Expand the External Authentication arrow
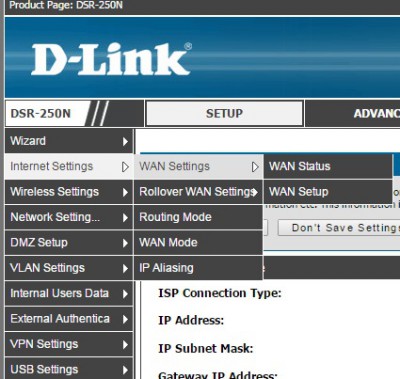Viewport: 400px width, 379px height. 125,319
